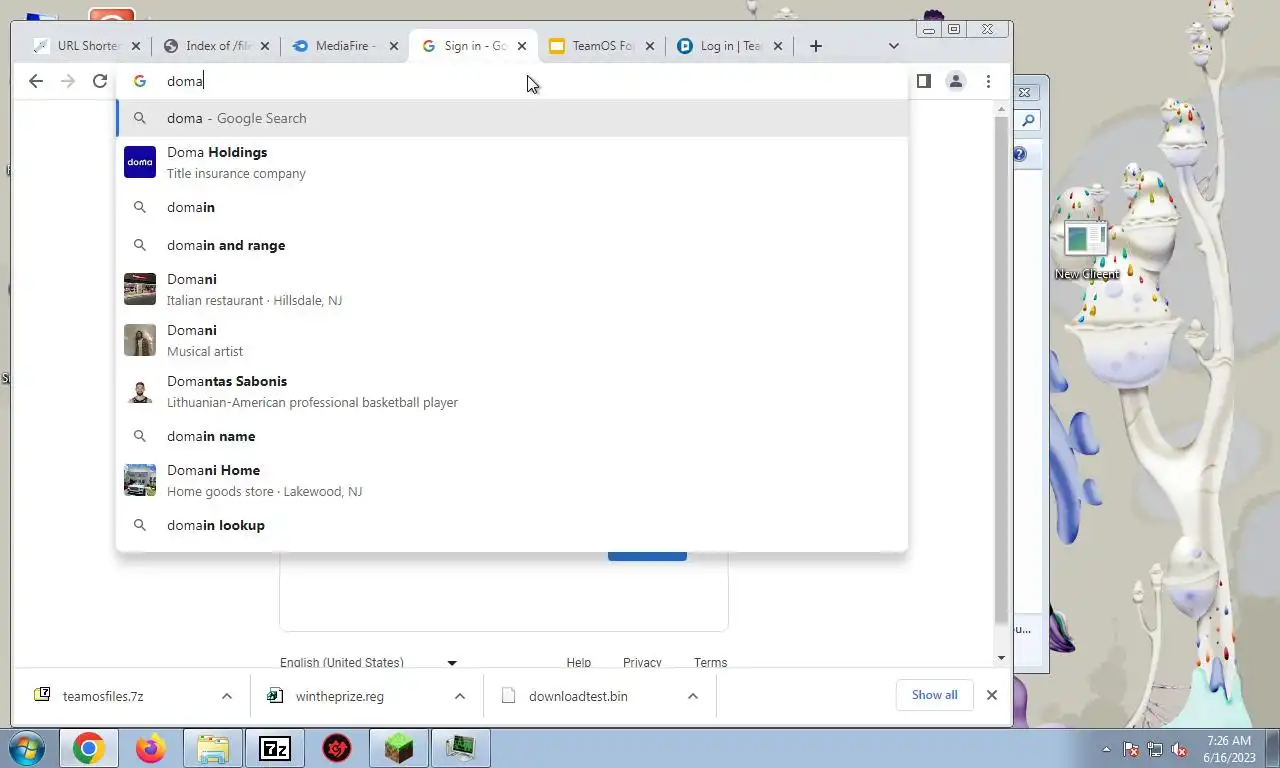Select Domani Musical artist suggestion
The width and height of the screenshot is (1280, 768).
coord(512,340)
